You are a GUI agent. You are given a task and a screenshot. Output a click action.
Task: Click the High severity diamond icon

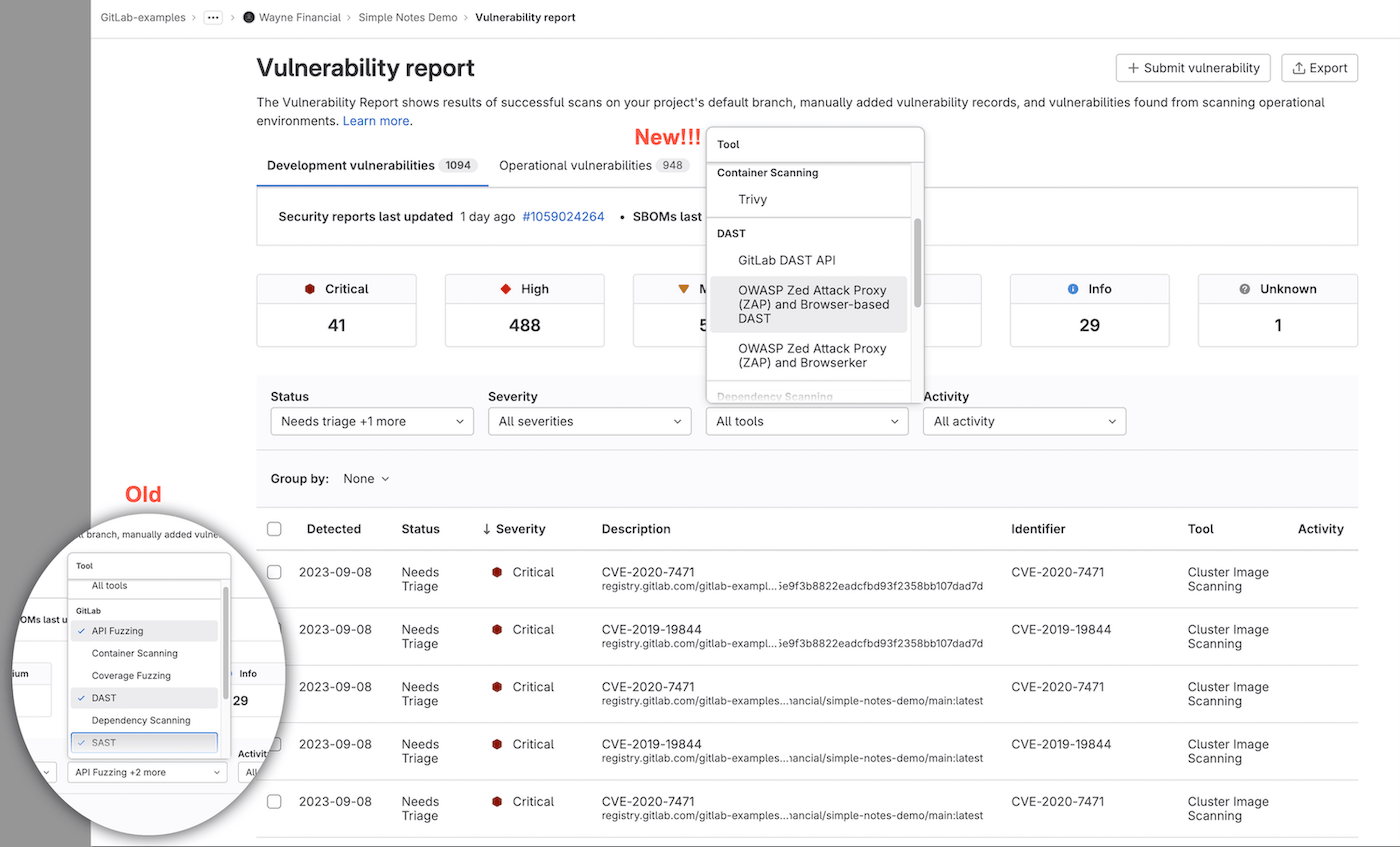point(504,288)
